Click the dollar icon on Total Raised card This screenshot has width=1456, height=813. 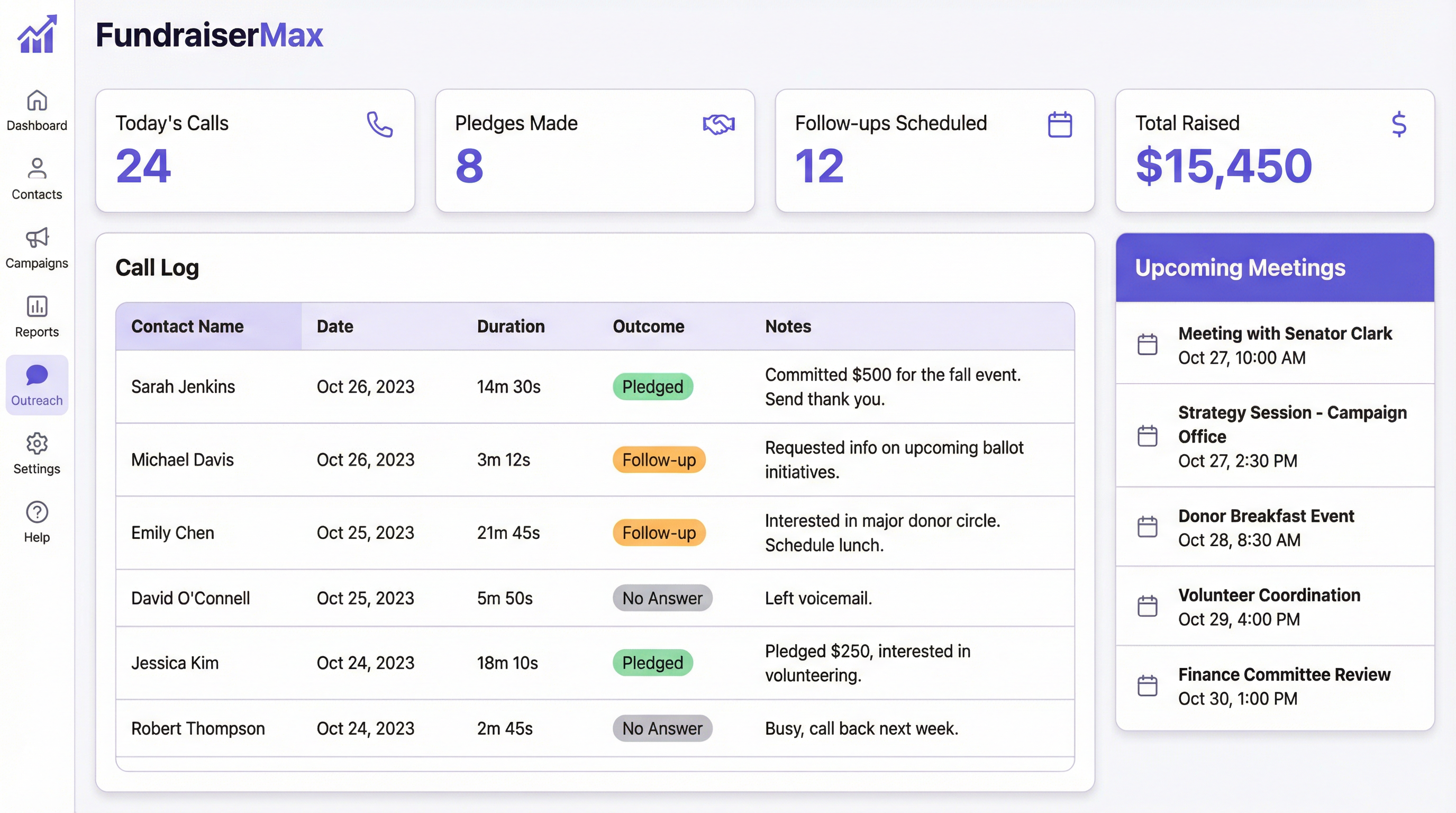pos(1399,124)
